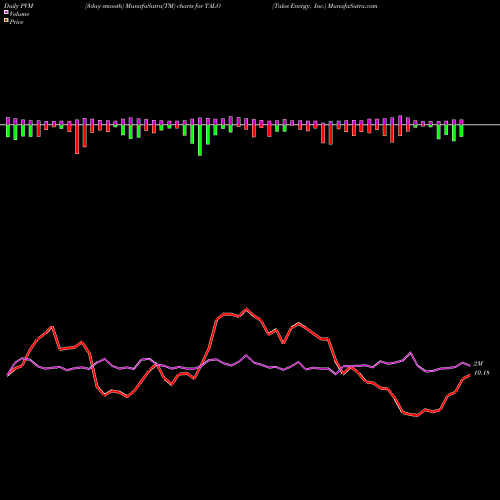Click the '10.18' price value label
The height and width of the screenshot is (500, 500).
[x=481, y=373]
